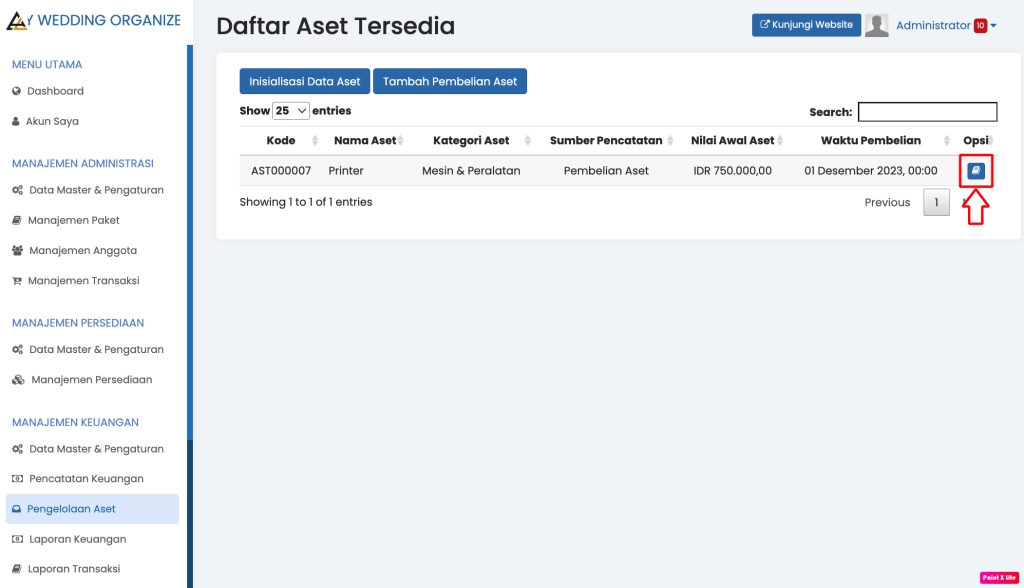
Task: Open the Show entries count dropdown
Action: (x=291, y=111)
